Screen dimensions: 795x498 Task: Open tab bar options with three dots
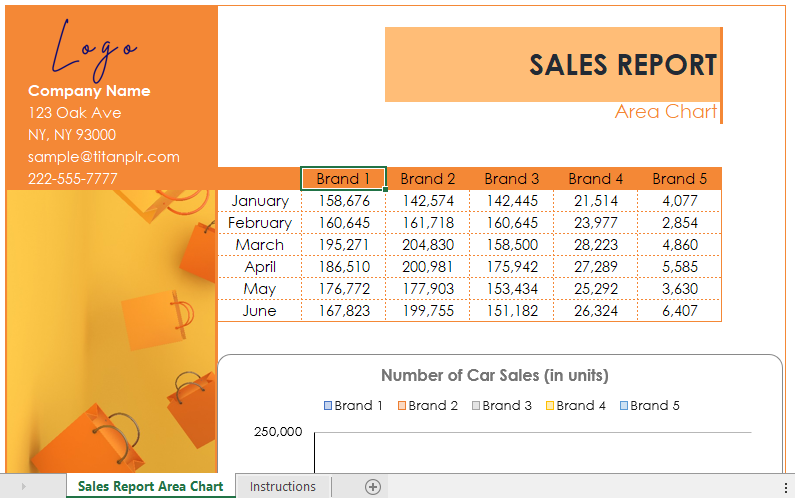pos(785,487)
